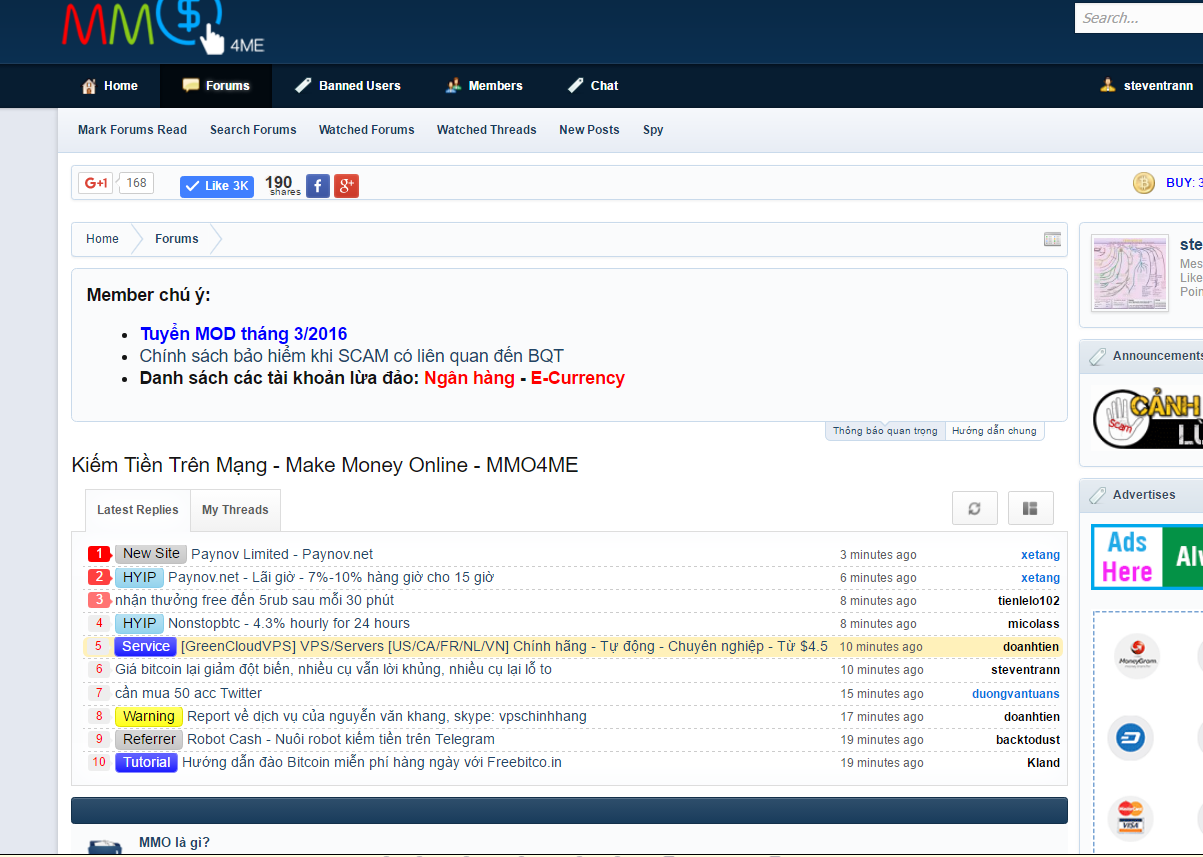Image resolution: width=1203 pixels, height=857 pixels.
Task: Open the Watched Threads link
Action: tap(486, 130)
